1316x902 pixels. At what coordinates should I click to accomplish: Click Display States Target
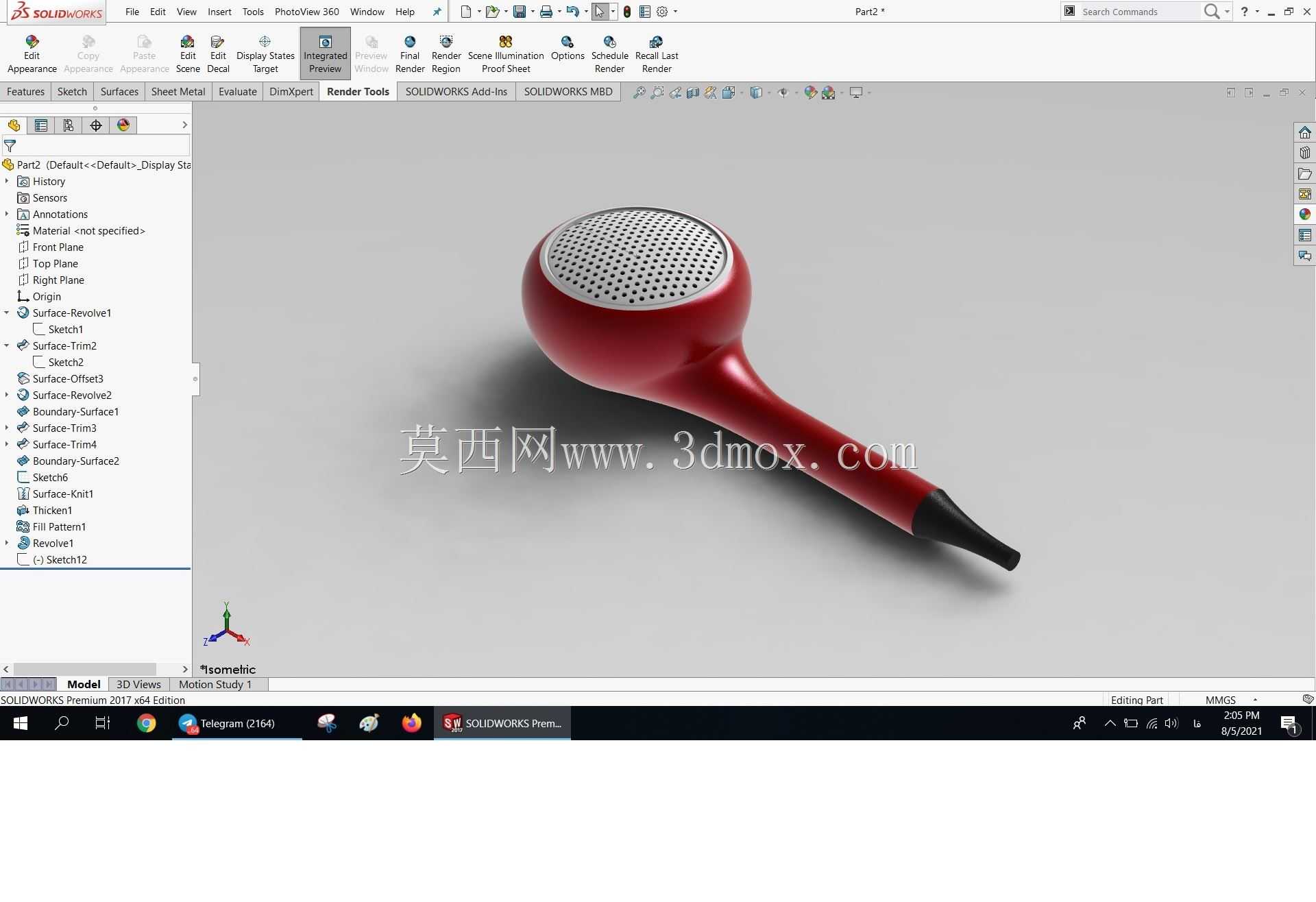tap(265, 53)
